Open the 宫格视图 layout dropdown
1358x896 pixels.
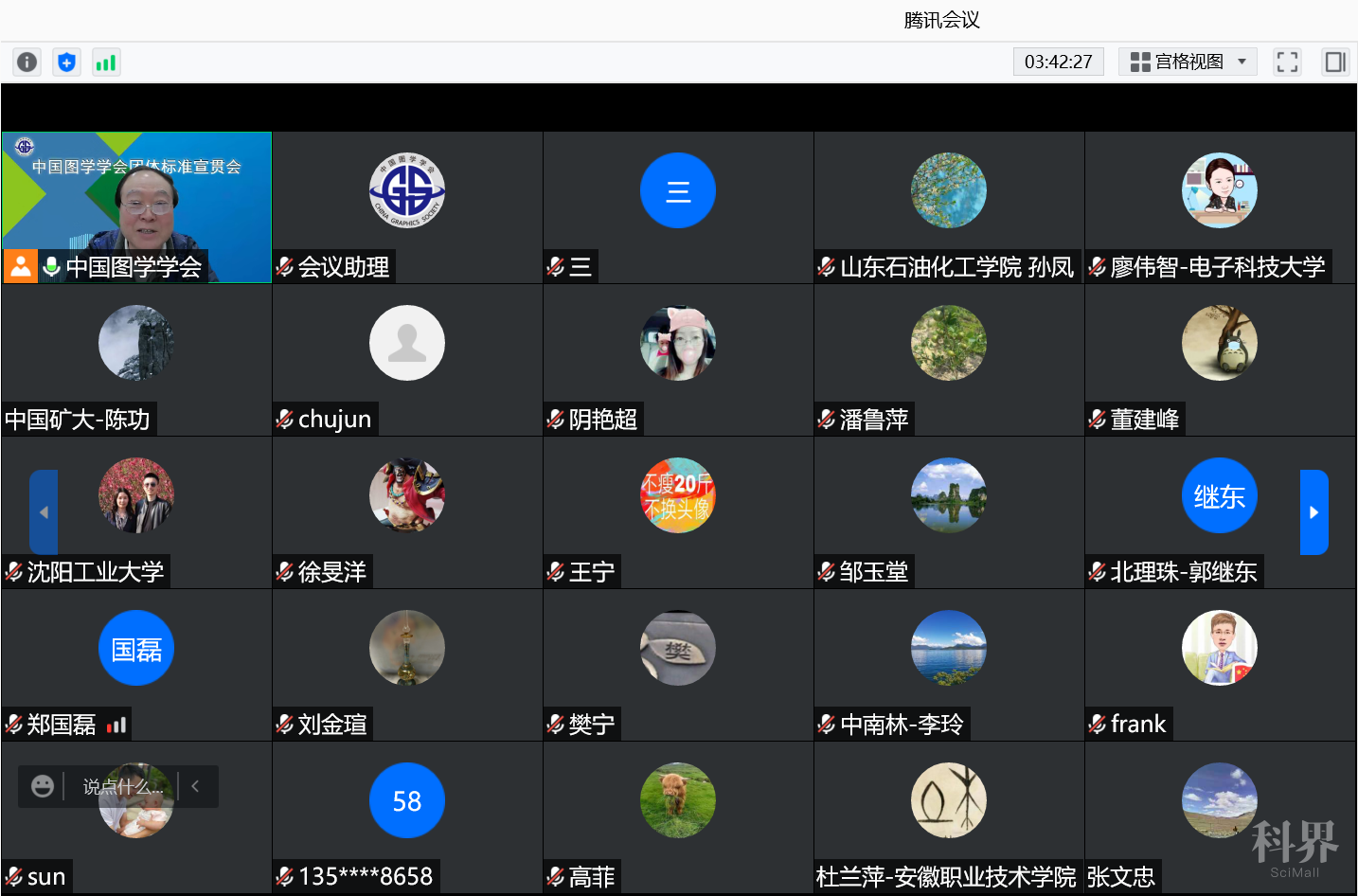pyautogui.click(x=1188, y=62)
